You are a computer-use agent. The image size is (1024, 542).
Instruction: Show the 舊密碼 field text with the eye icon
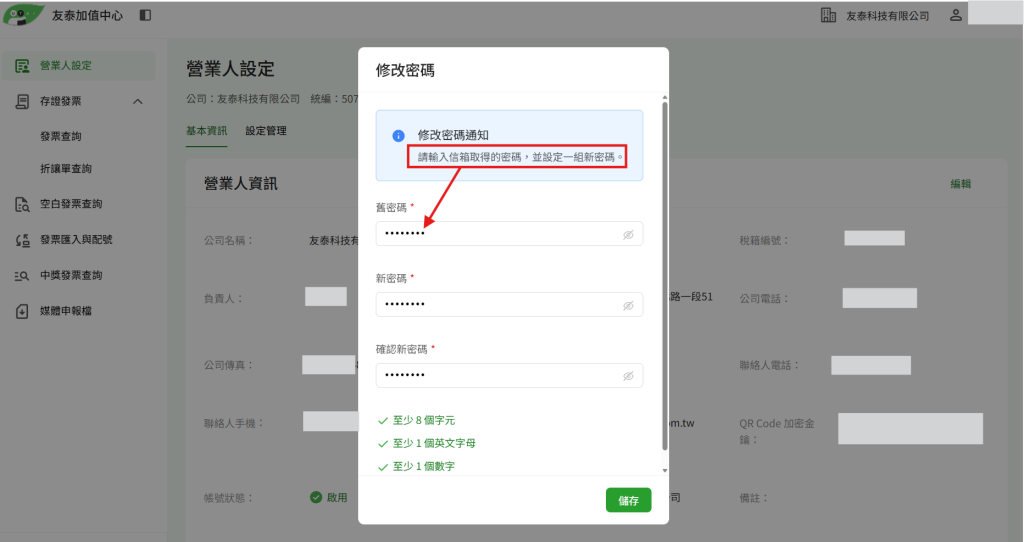pos(628,234)
